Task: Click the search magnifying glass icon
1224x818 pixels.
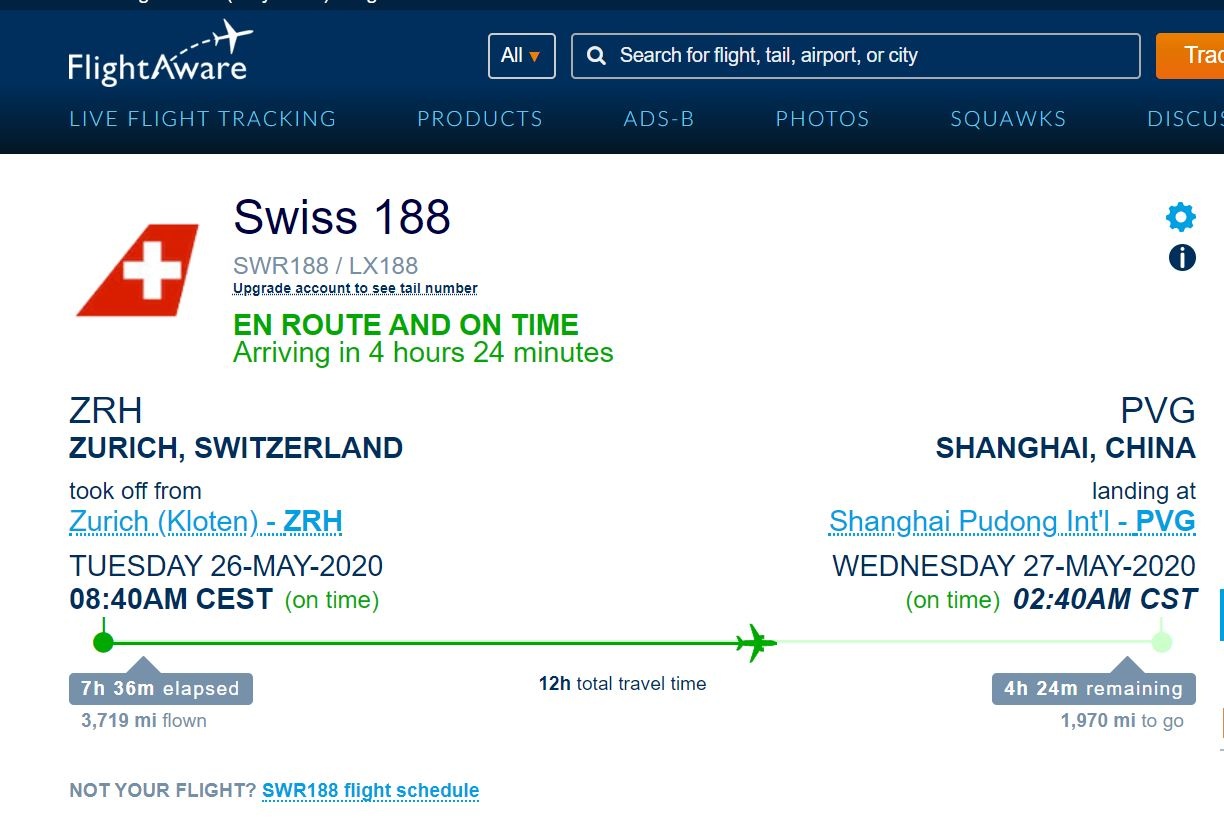Action: [597, 56]
